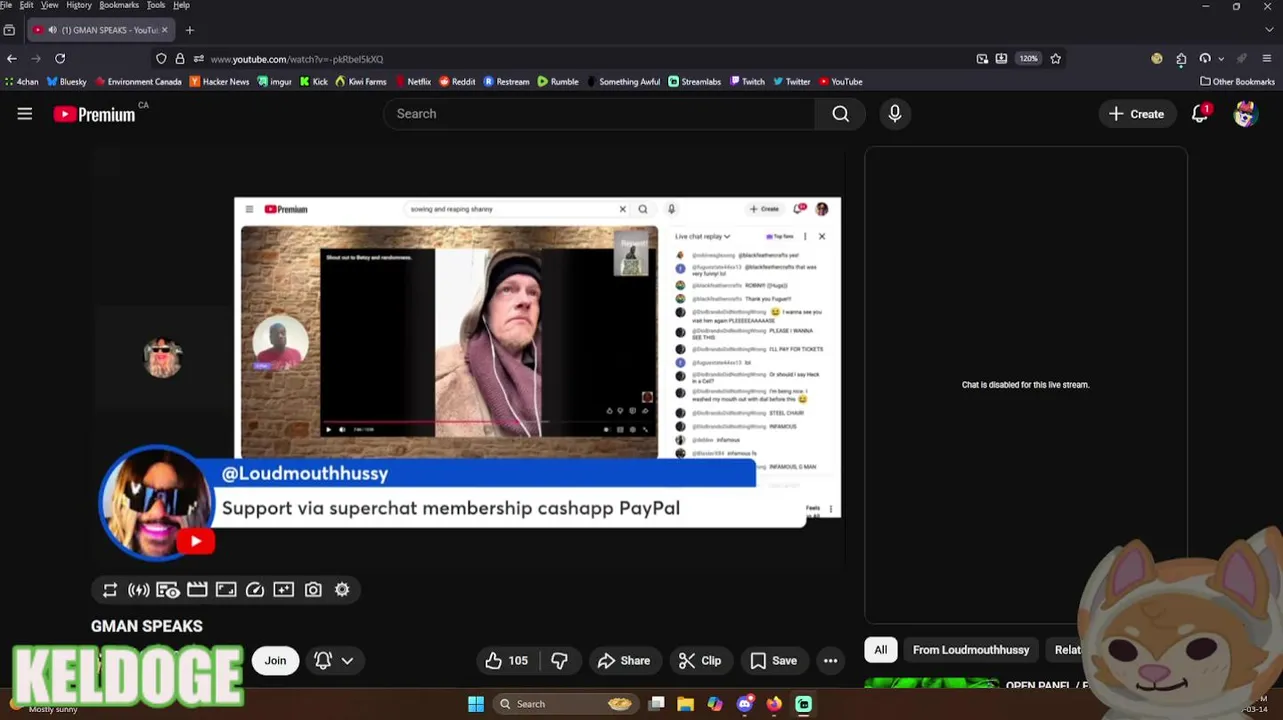Image resolution: width=1283 pixels, height=720 pixels.
Task: Open playback speed gauge icon
Action: pos(255,590)
